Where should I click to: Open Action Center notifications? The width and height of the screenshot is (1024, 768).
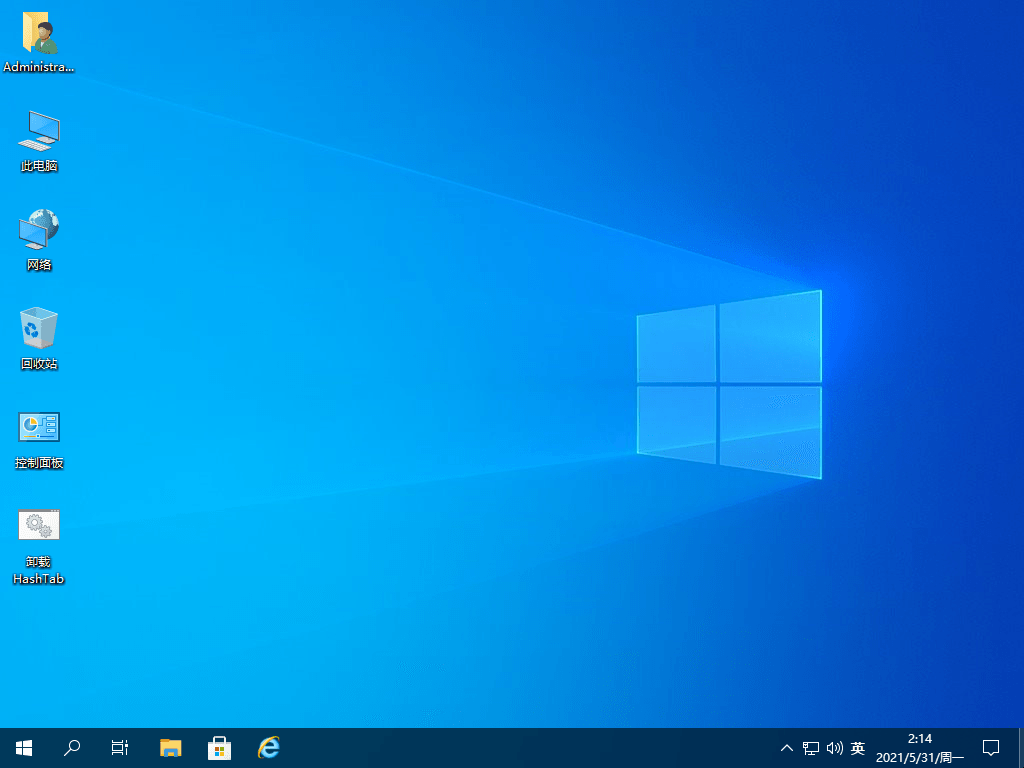click(990, 747)
